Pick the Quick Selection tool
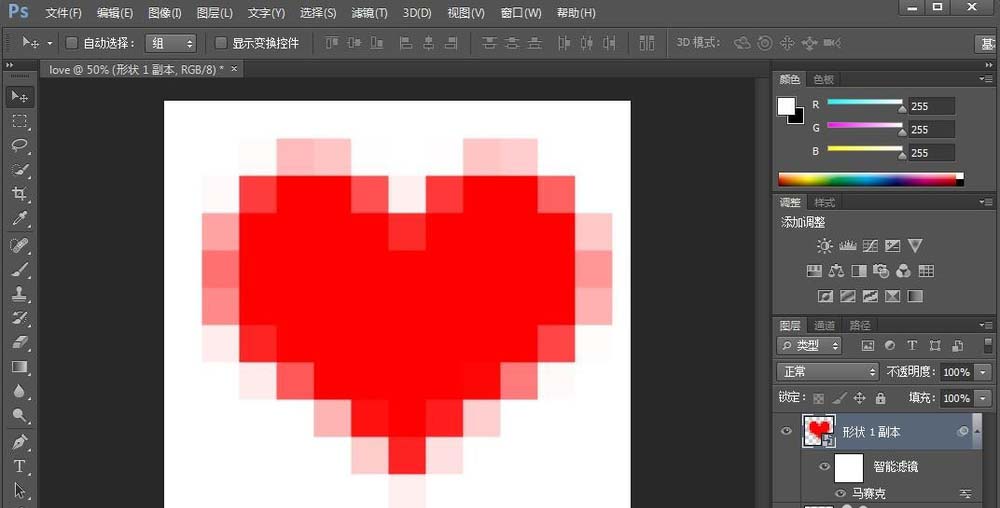 coord(20,170)
